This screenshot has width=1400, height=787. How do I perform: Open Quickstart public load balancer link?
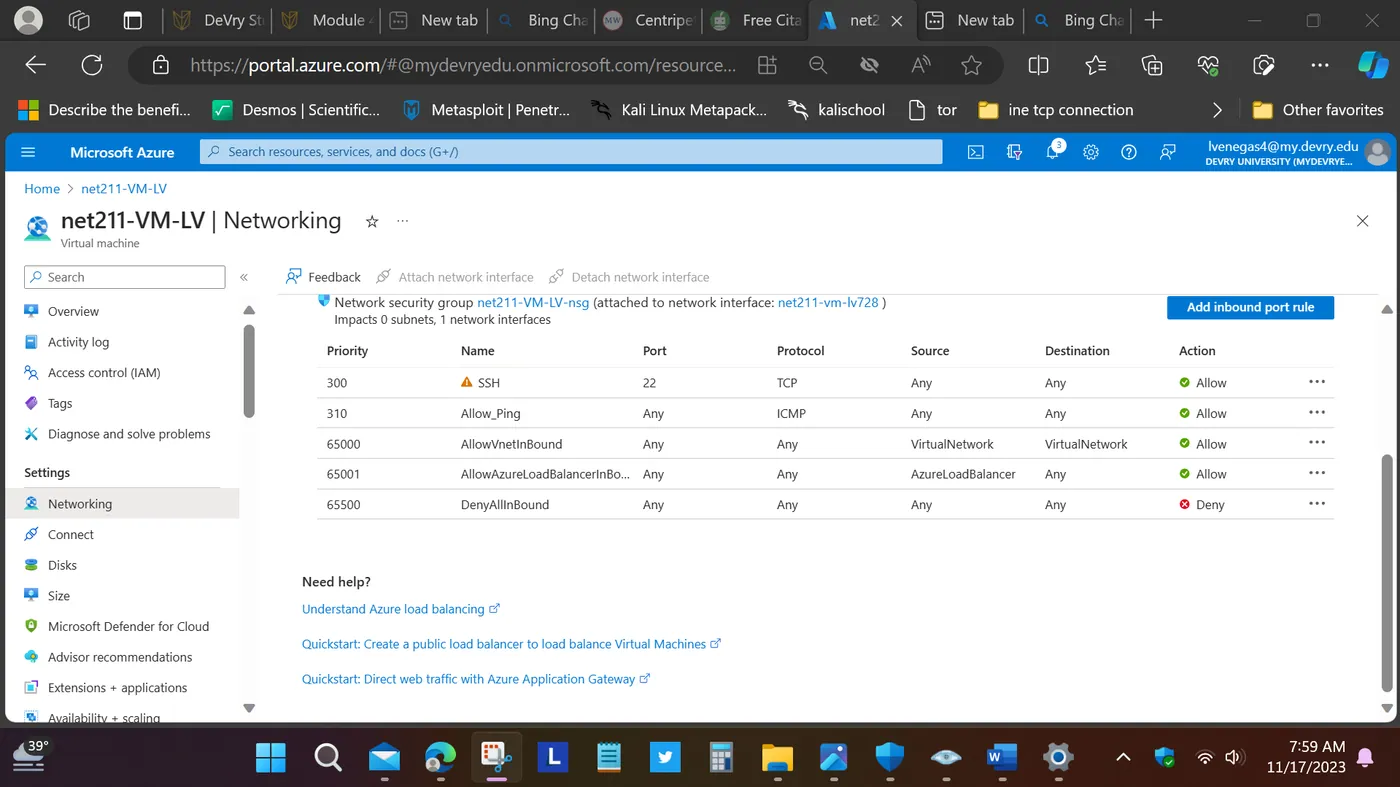[511, 644]
